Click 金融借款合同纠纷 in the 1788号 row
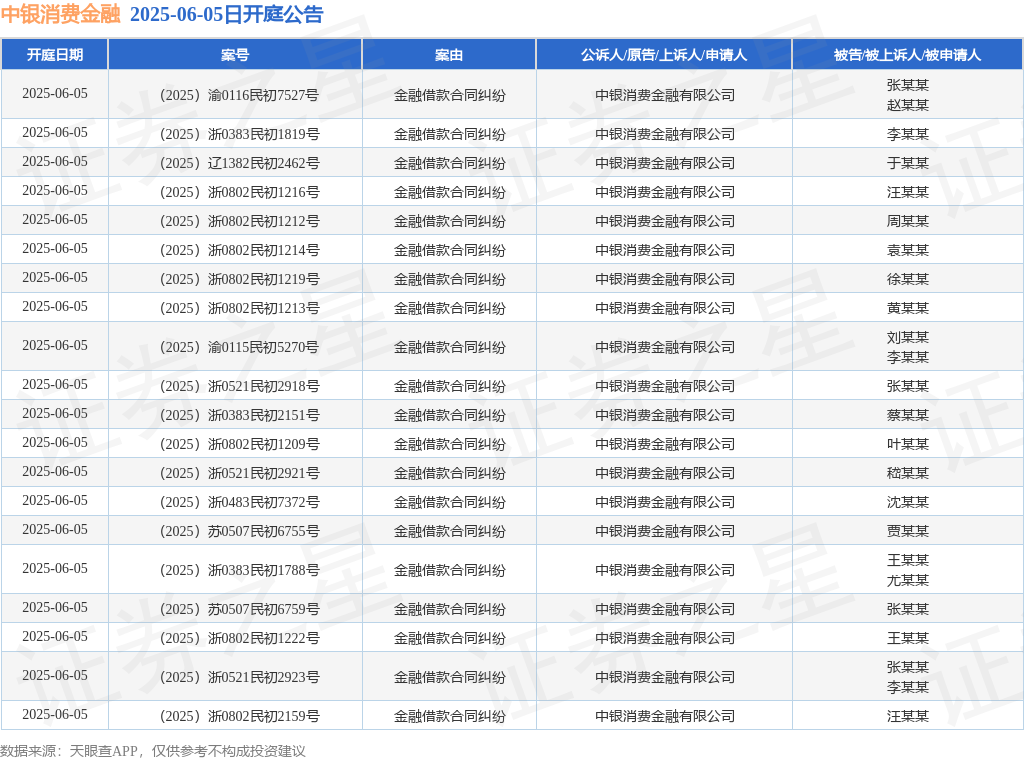 pos(449,571)
